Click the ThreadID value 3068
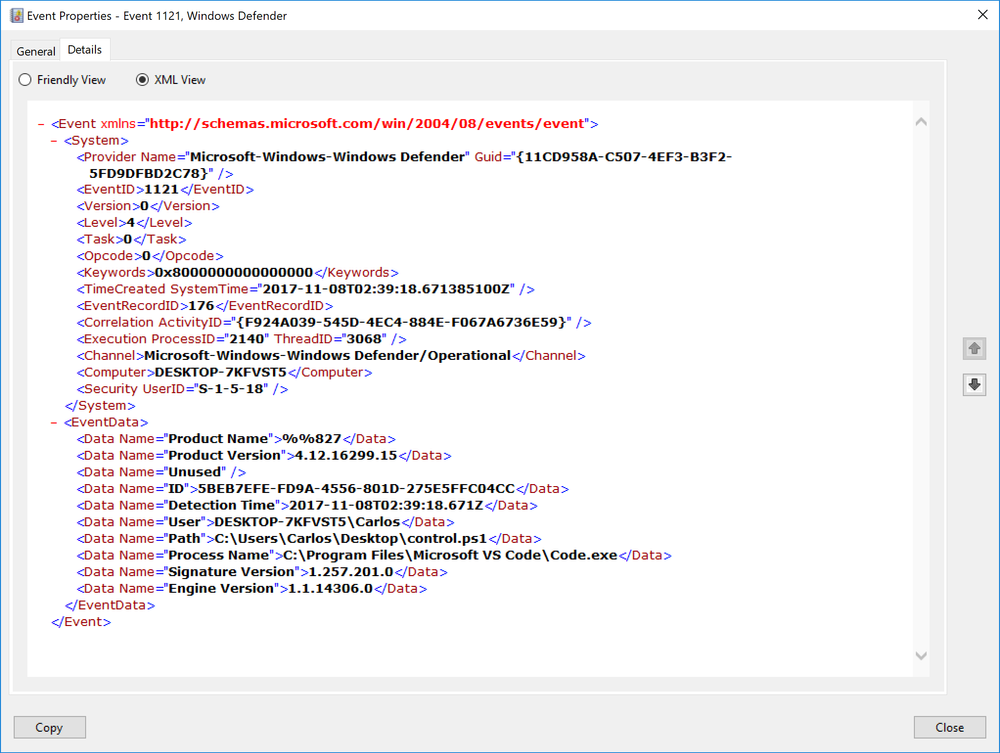The image size is (1000, 753). [x=364, y=339]
